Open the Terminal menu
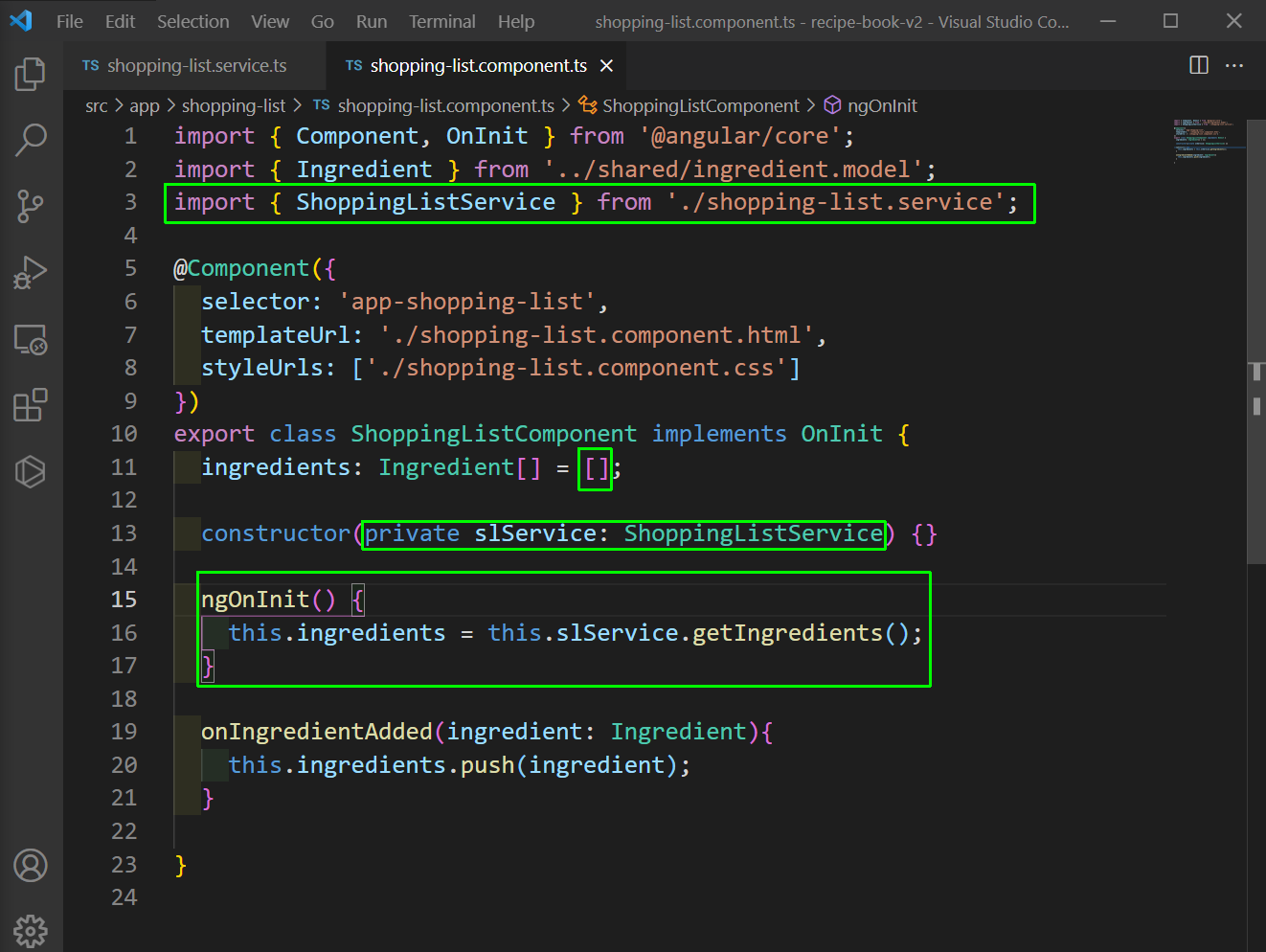This screenshot has height=952, width=1266. pos(442,21)
